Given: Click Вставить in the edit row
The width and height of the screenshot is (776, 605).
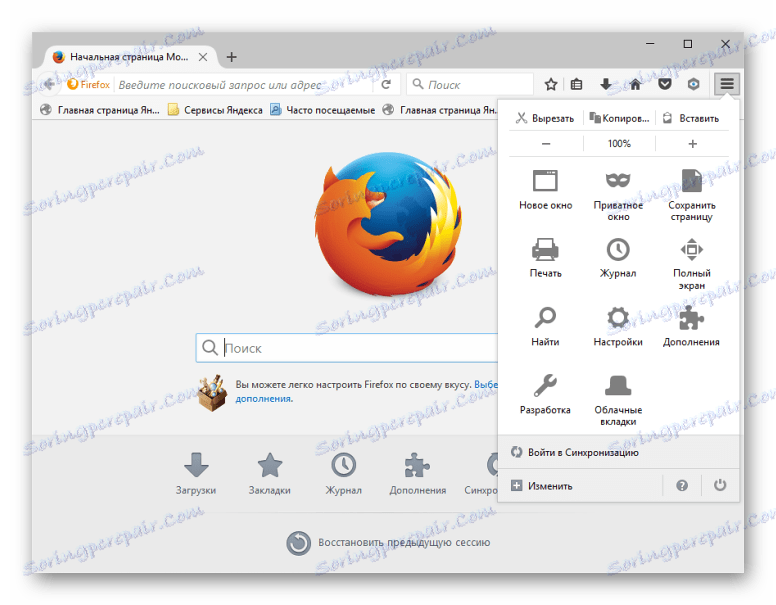Looking at the screenshot, I should [x=692, y=118].
